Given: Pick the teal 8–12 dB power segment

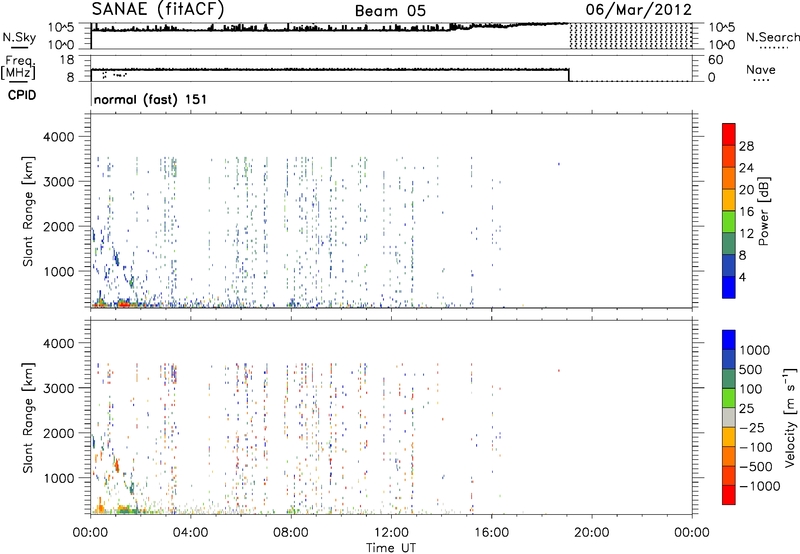Looking at the screenshot, I should tap(729, 243).
